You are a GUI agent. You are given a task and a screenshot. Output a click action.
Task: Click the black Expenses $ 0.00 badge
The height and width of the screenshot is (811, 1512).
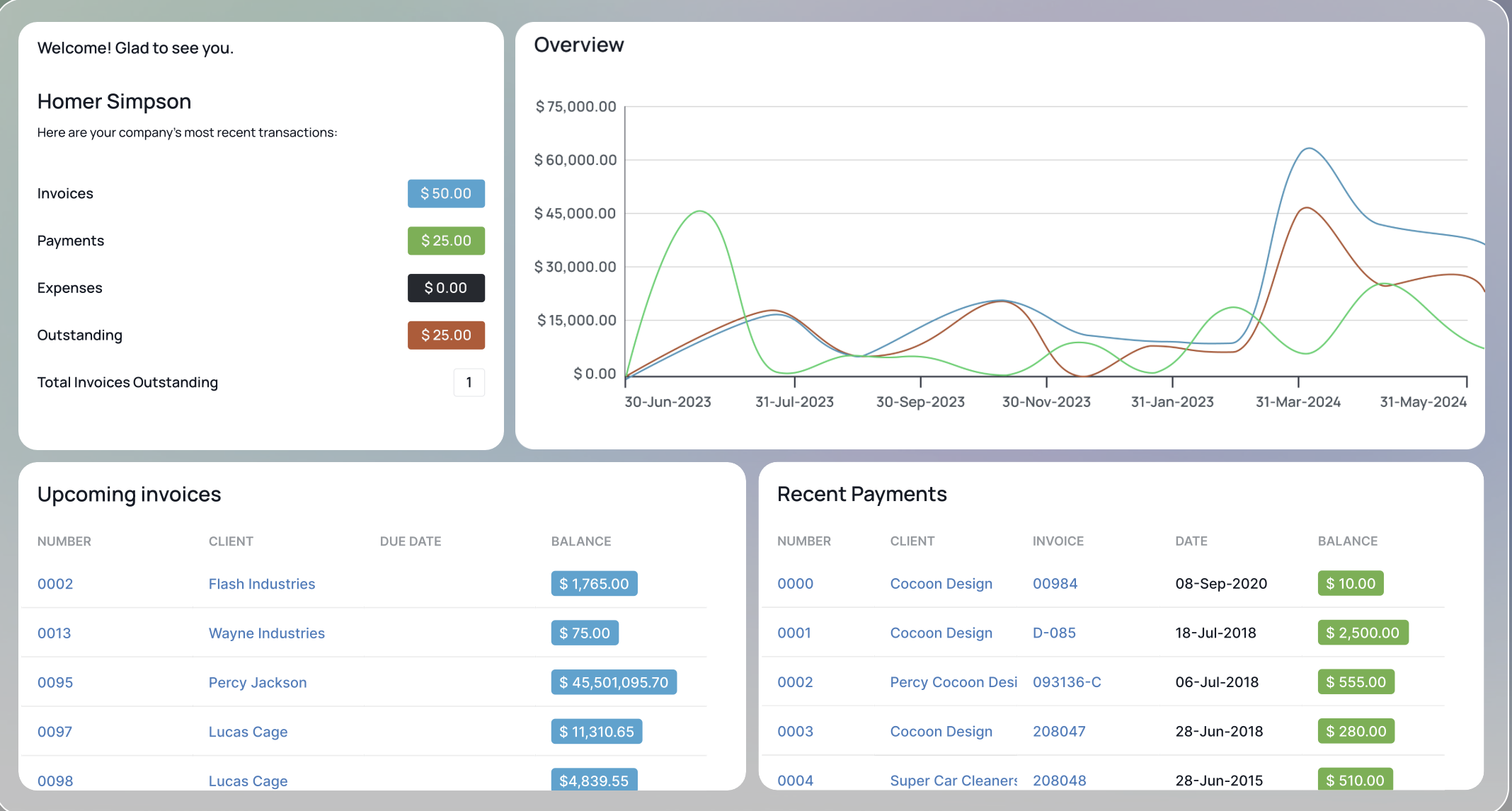pyautogui.click(x=446, y=288)
